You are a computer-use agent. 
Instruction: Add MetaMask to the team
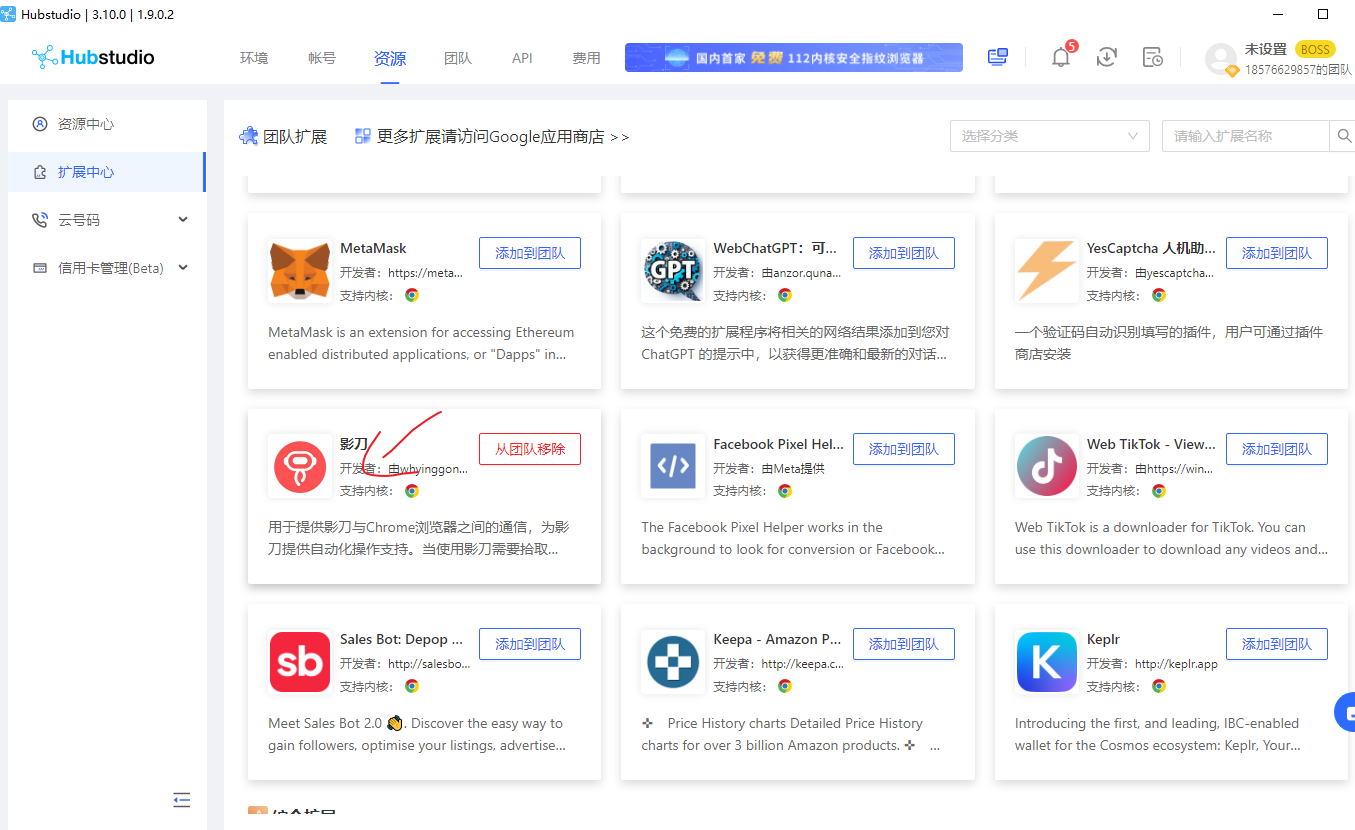(x=530, y=253)
